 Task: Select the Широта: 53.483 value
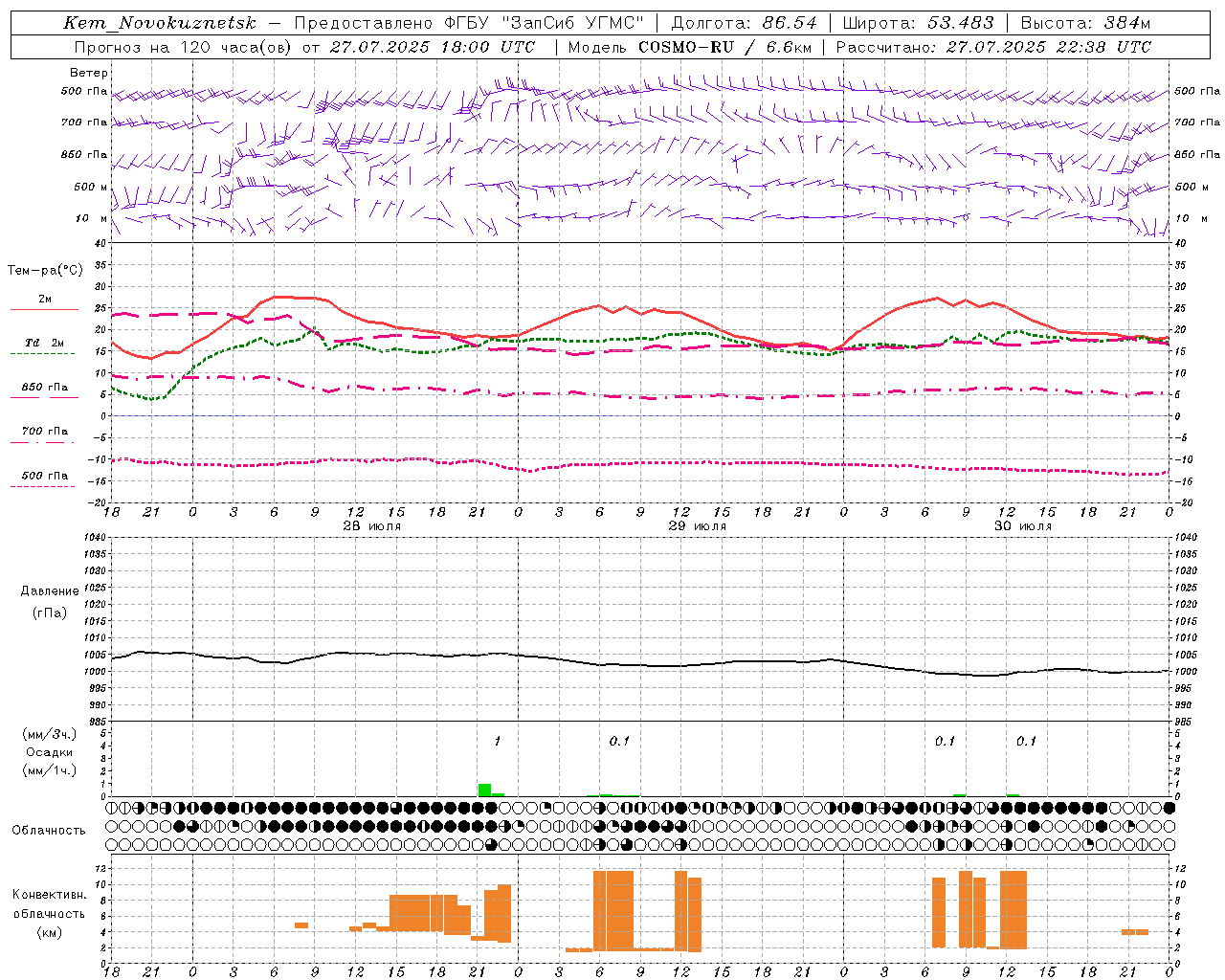(919, 23)
